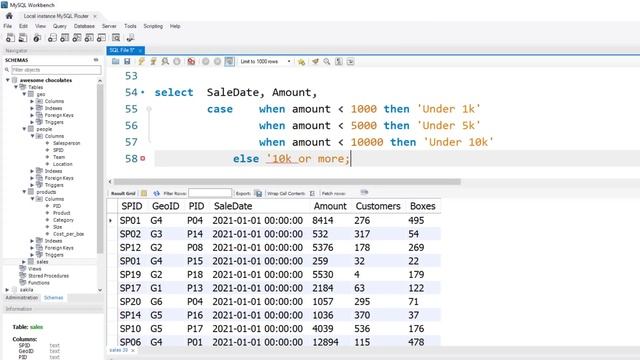Expand geo Foreign Keys node
This screenshot has height=360, width=640.
32,115
